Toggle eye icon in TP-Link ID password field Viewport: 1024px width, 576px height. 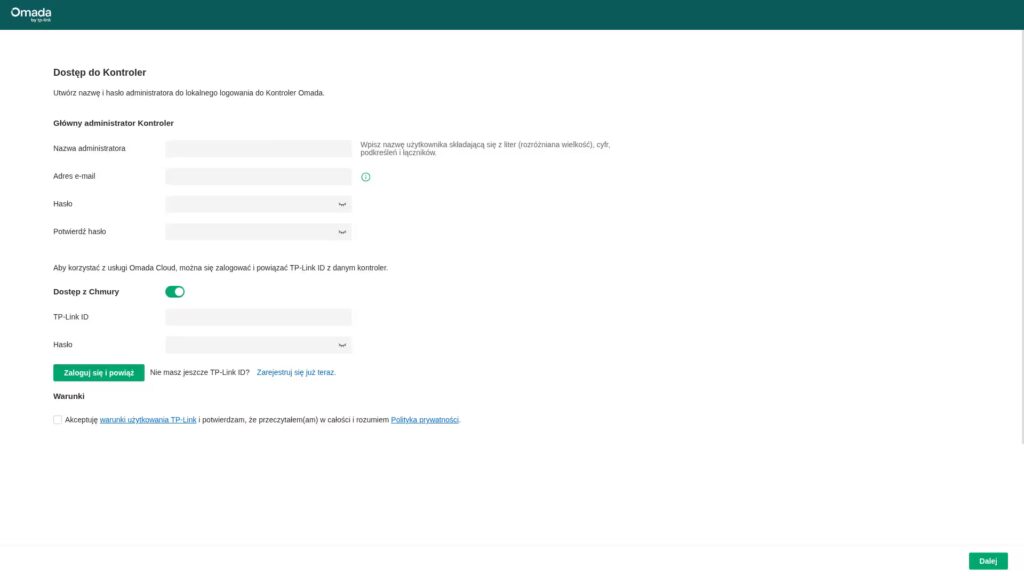coord(342,345)
